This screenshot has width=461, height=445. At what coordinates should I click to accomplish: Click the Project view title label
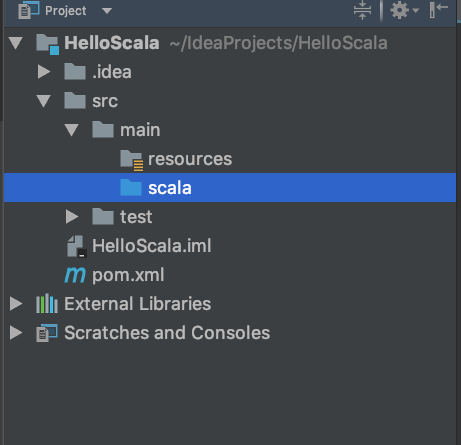(x=66, y=11)
